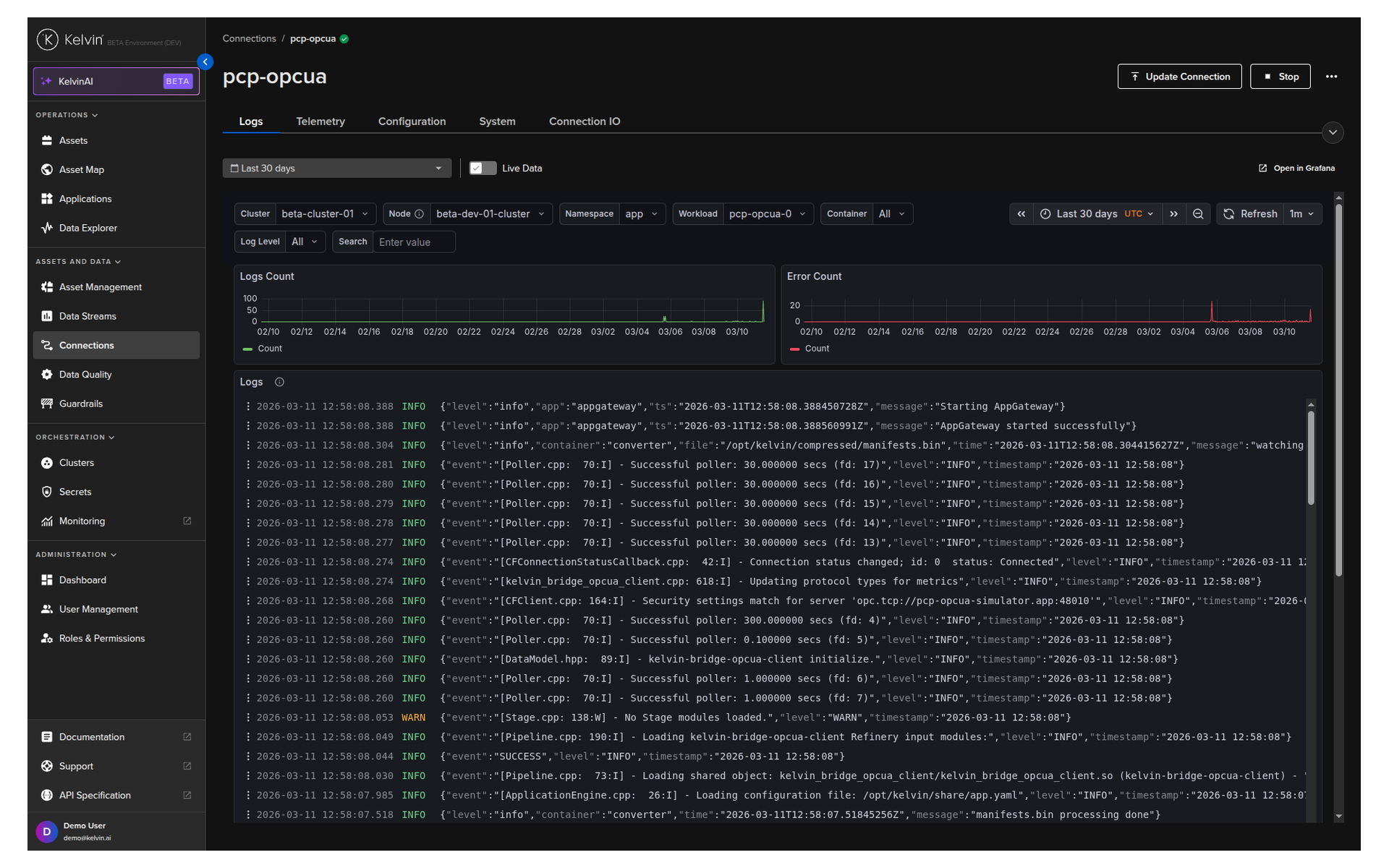Open in Grafana link
The width and height of the screenshot is (1389, 868).
click(1296, 169)
